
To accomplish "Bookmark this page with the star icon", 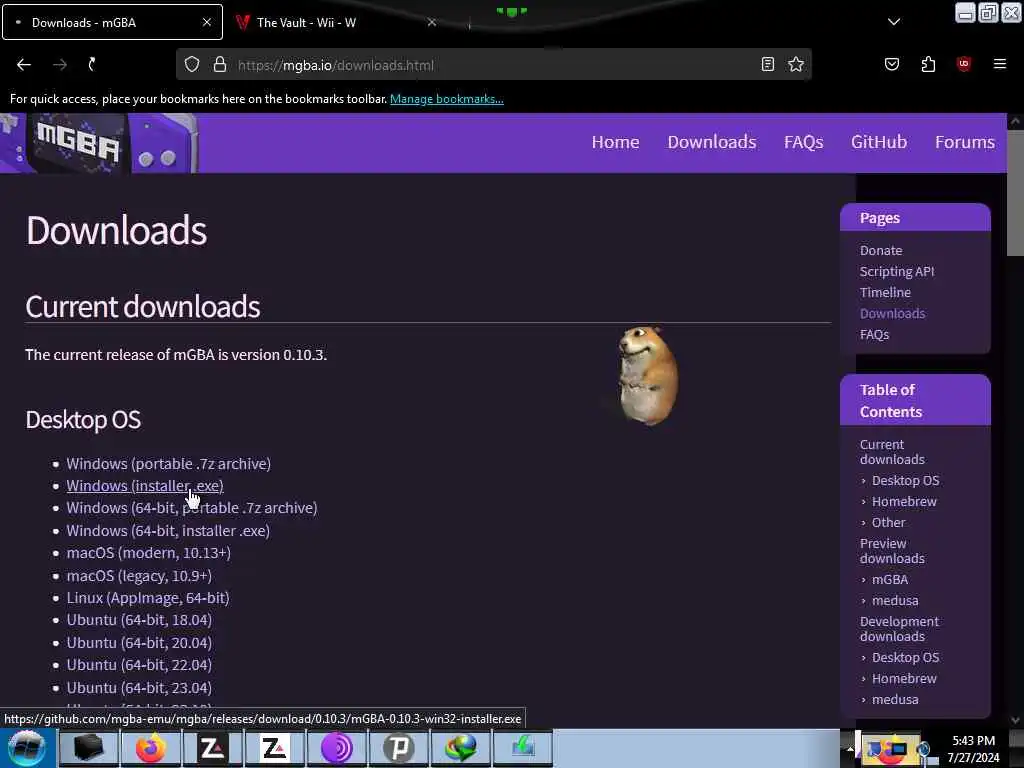I will (795, 64).
